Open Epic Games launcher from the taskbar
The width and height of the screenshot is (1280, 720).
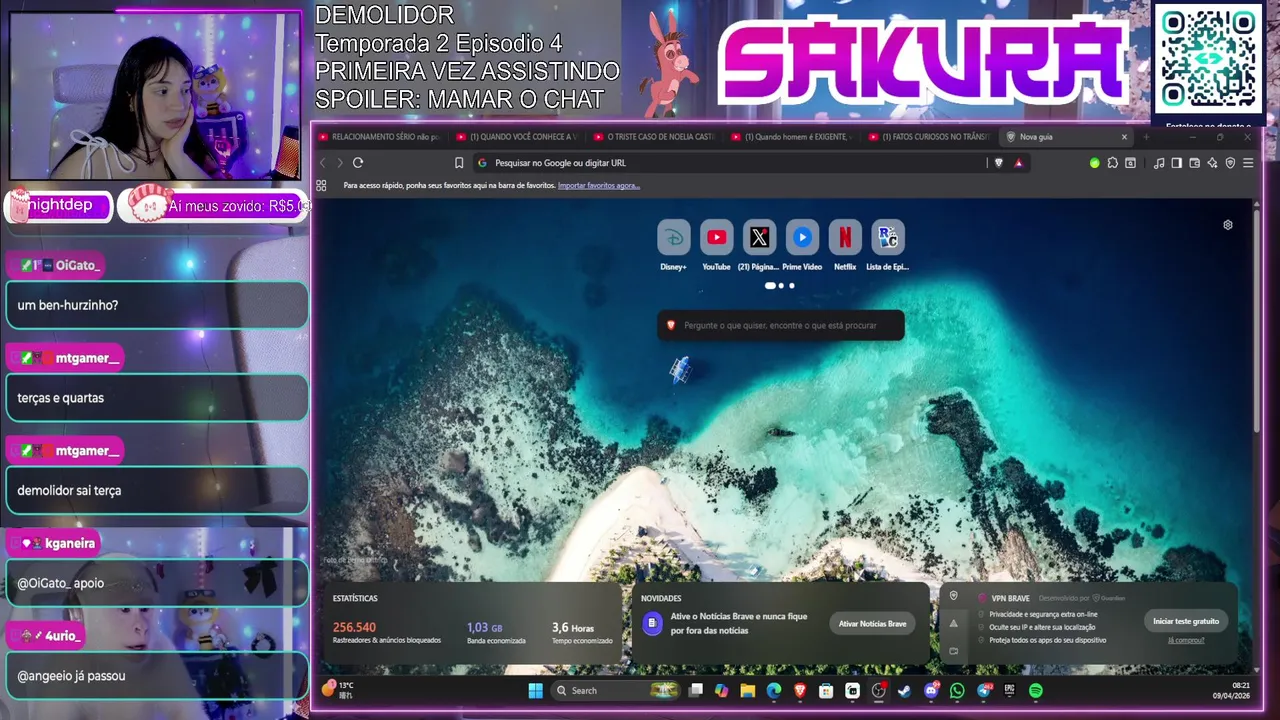click(1010, 690)
